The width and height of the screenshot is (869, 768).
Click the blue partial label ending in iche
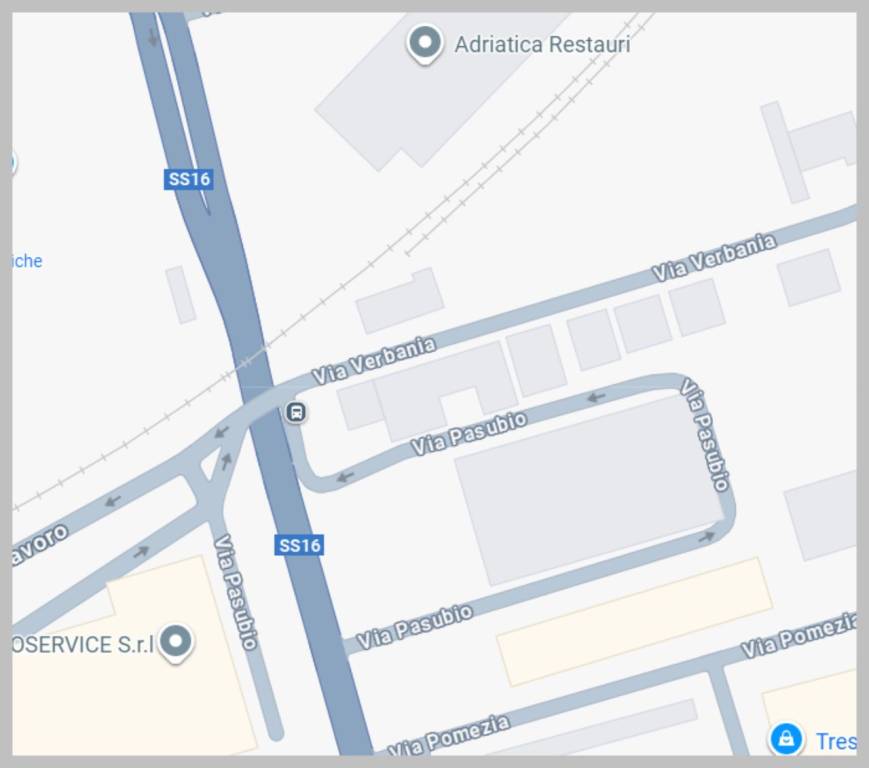click(x=27, y=260)
